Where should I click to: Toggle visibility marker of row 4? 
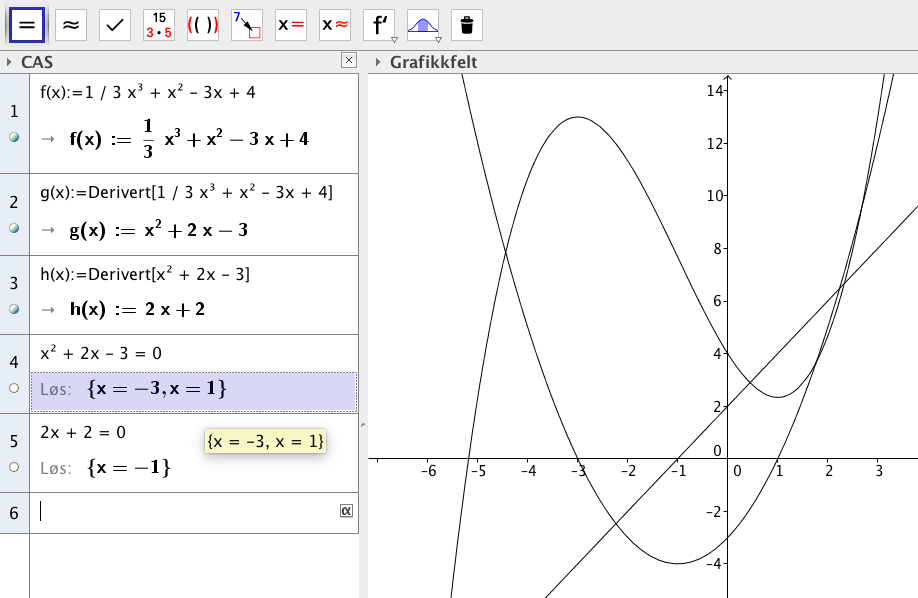14,388
